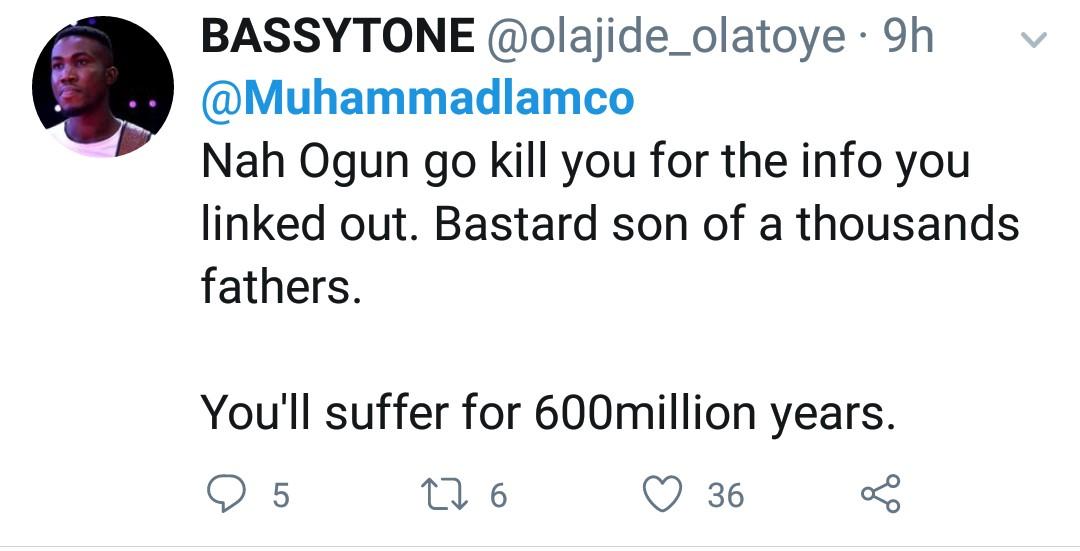Image resolution: width=1080 pixels, height=551 pixels.
Task: Open the @olajide_olatoye handle
Action: point(666,38)
